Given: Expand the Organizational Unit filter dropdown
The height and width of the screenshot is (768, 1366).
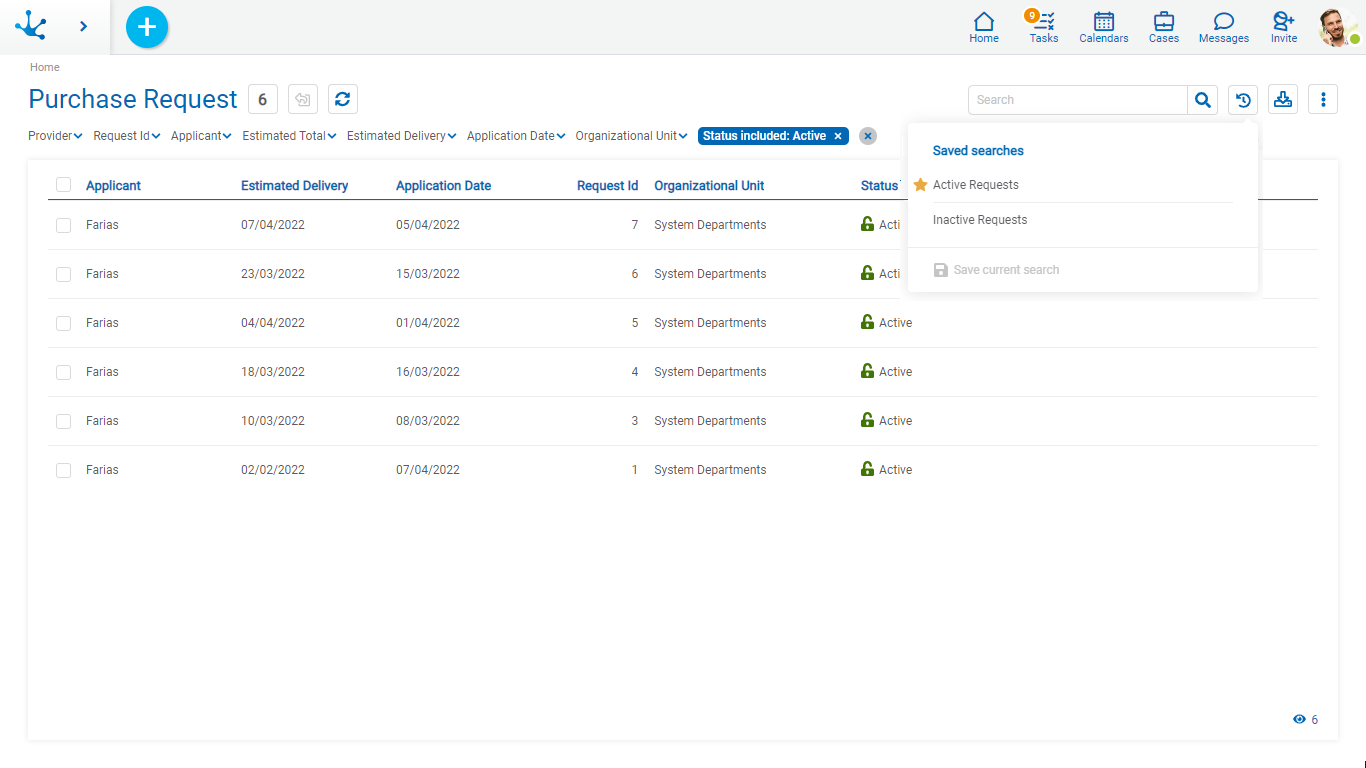Looking at the screenshot, I should pyautogui.click(x=631, y=136).
